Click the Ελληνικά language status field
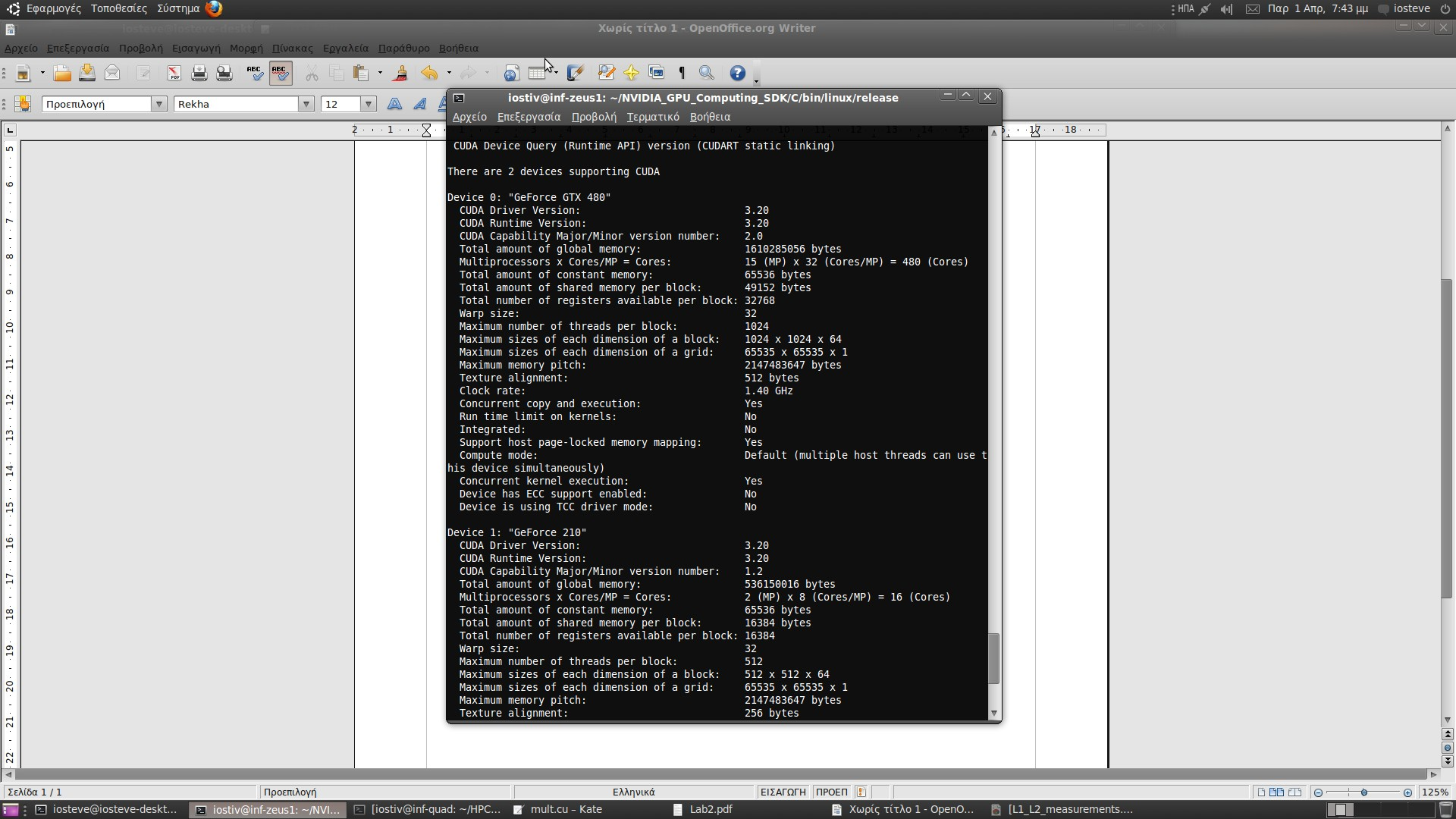 click(x=633, y=792)
